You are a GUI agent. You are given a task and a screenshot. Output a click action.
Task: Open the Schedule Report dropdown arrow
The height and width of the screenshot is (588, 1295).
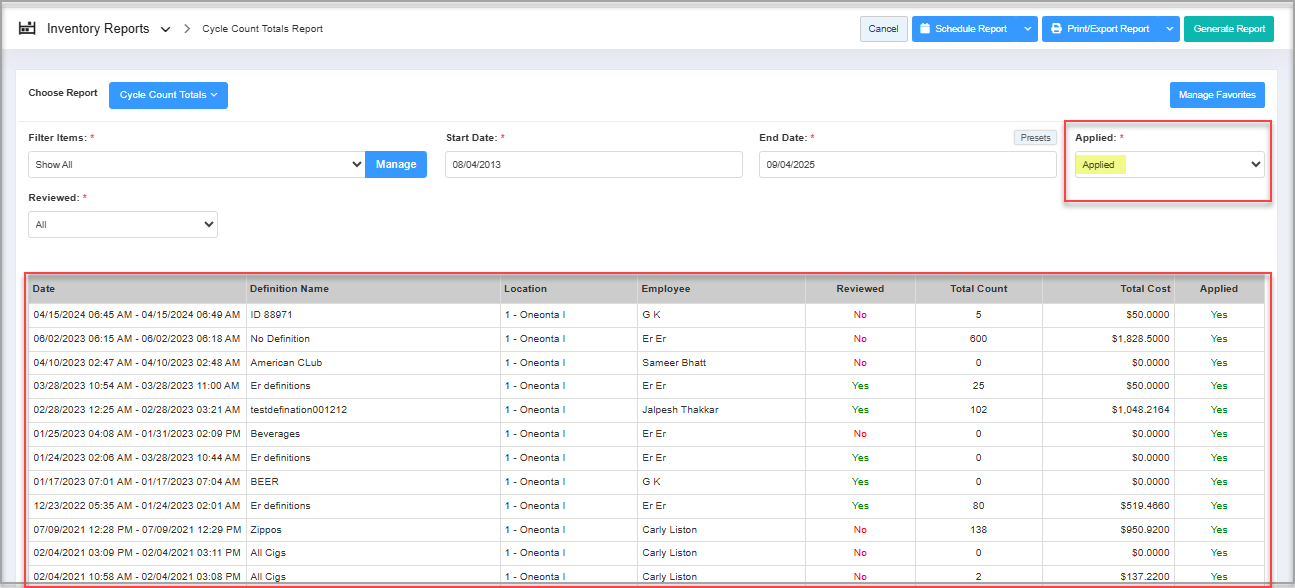click(x=1028, y=29)
